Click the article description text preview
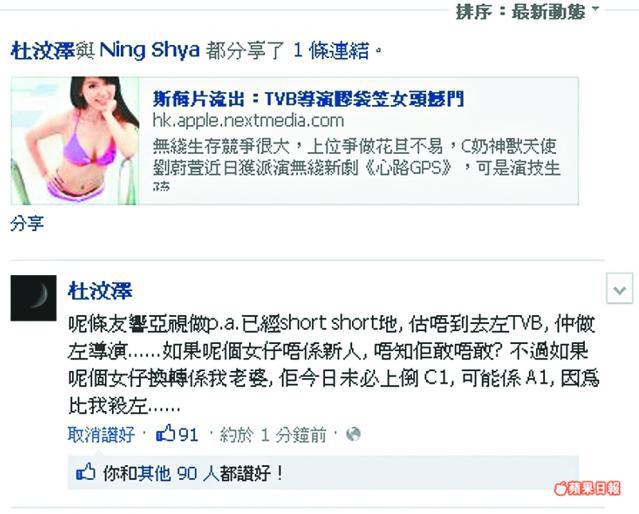Image resolution: width=639 pixels, height=514 pixels. pos(357,163)
